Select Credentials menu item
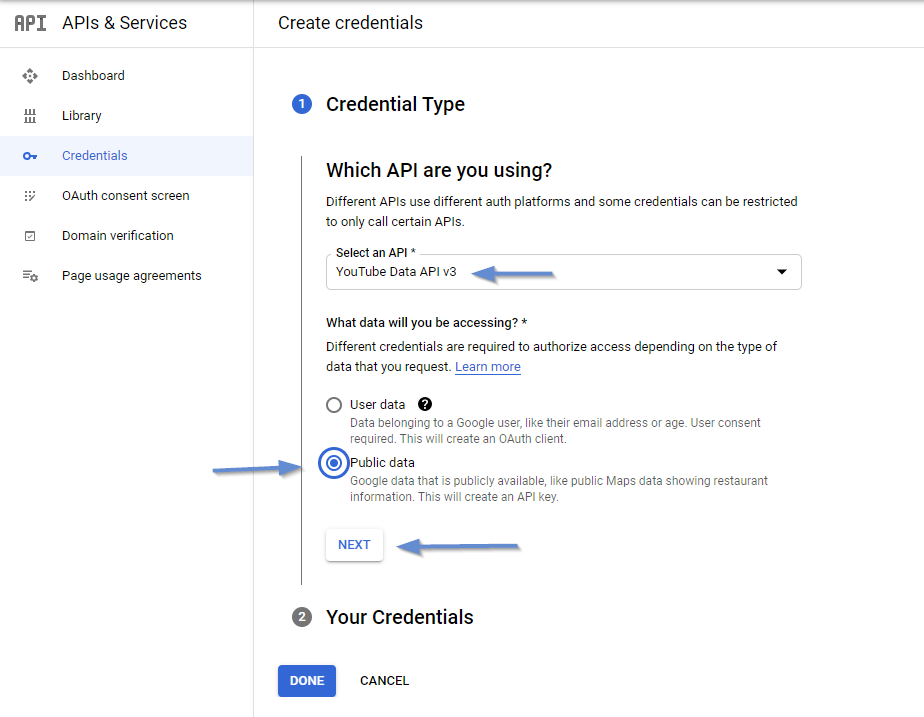 point(127,156)
